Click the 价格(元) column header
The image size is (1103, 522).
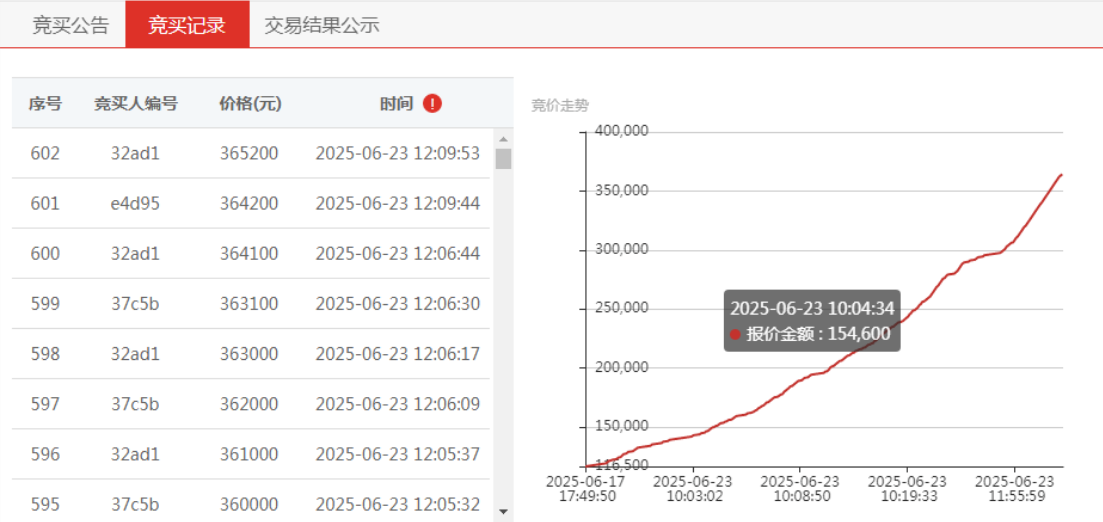click(x=250, y=104)
